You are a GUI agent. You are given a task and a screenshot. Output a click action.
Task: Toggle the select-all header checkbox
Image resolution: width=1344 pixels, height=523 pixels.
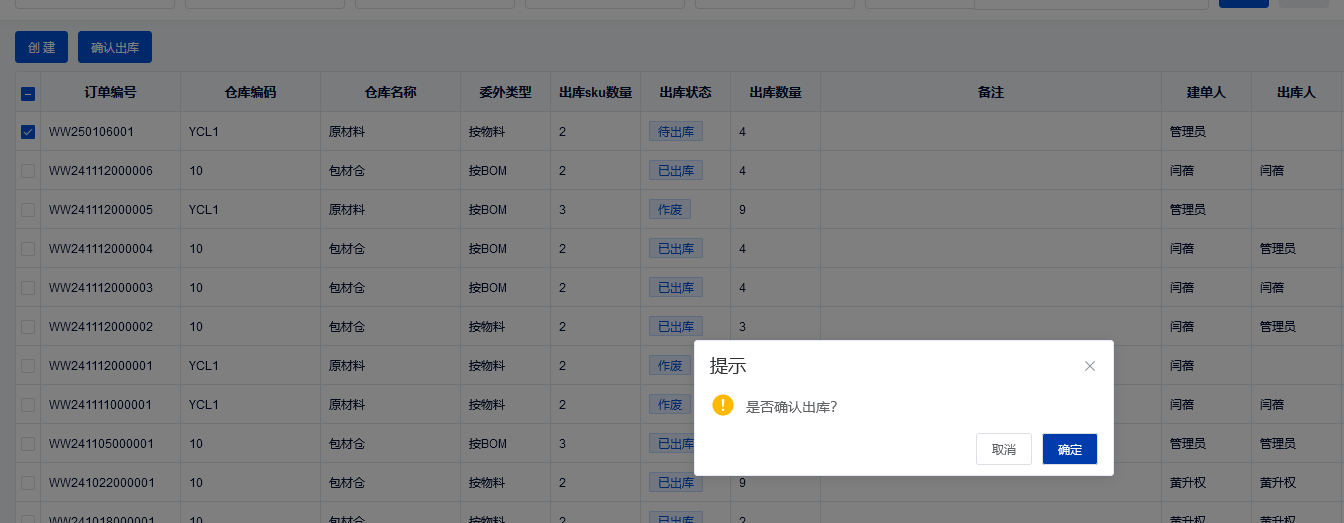point(28,93)
